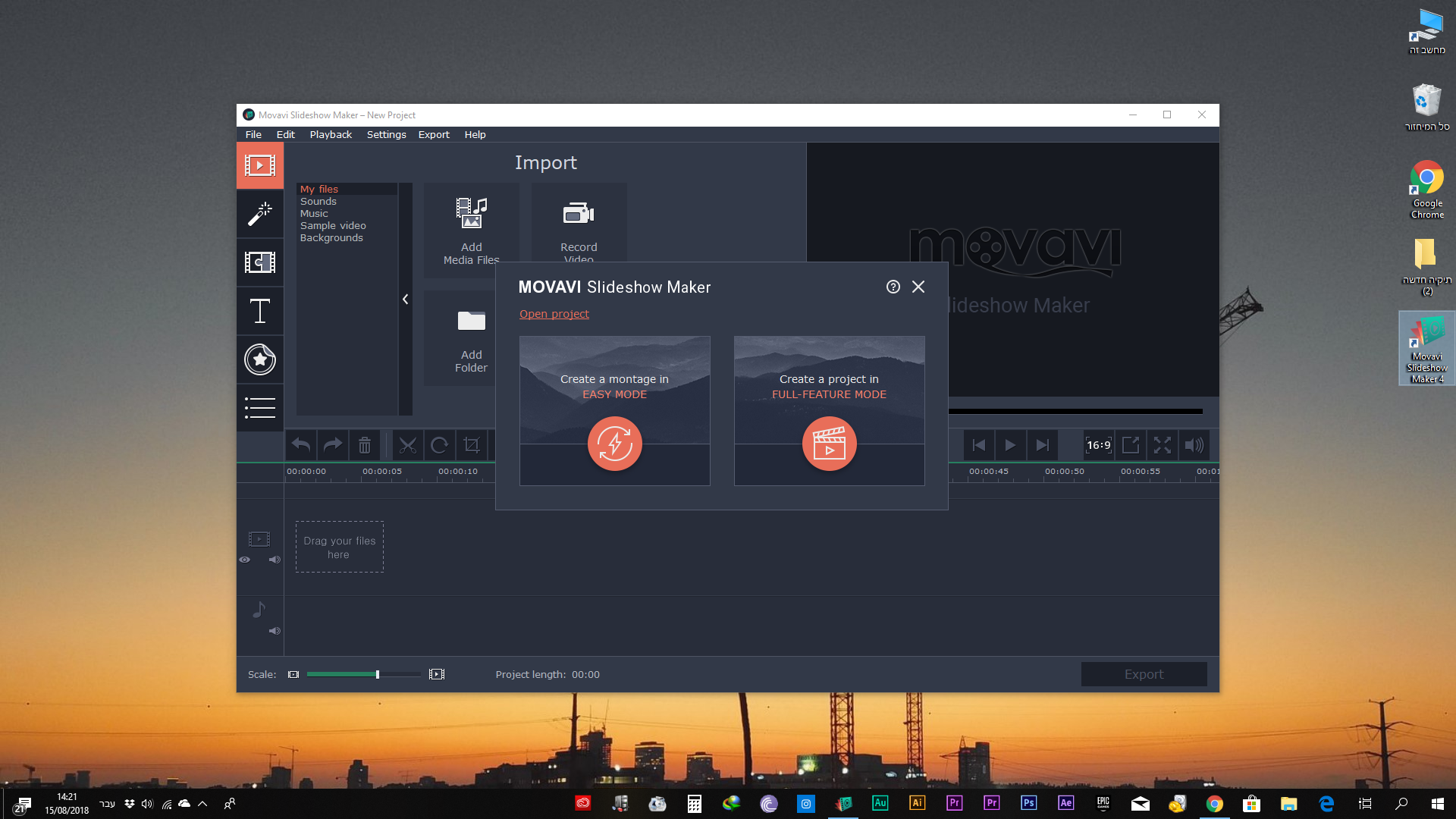The height and width of the screenshot is (819, 1456).
Task: Expand the Import panel sidebar arrow
Action: tap(406, 298)
